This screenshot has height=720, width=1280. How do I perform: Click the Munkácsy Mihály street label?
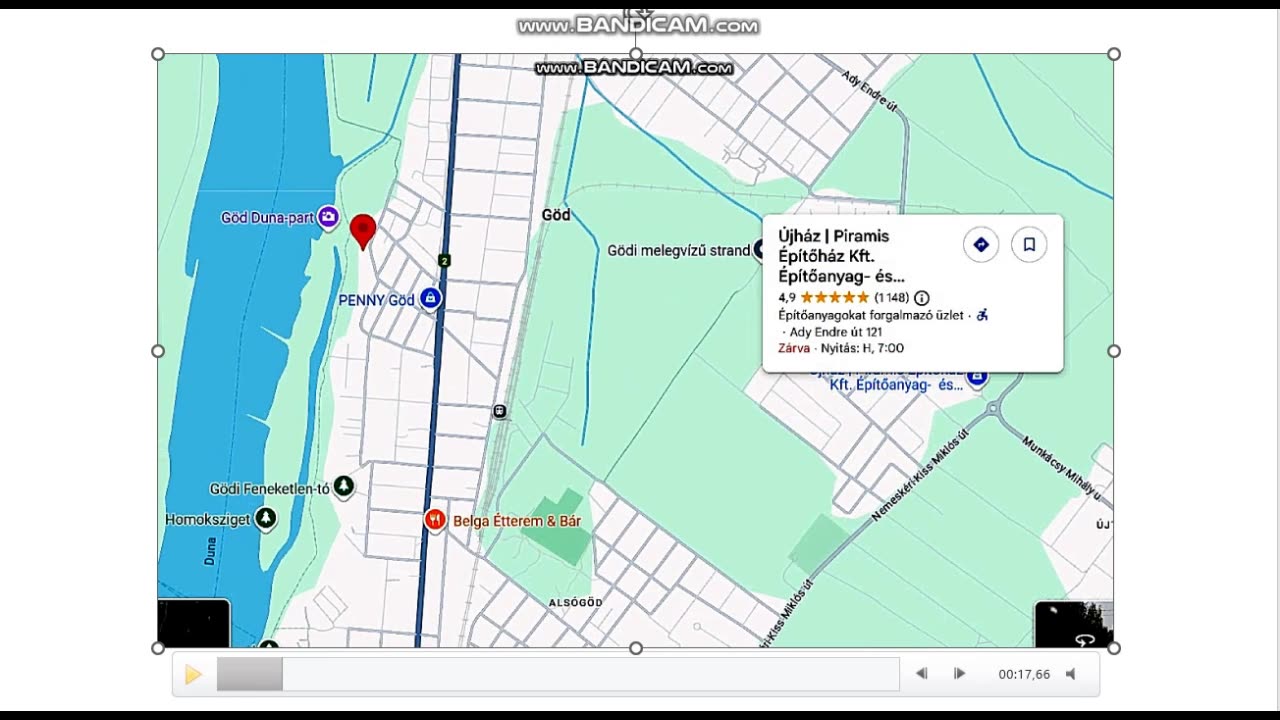pos(1062,468)
